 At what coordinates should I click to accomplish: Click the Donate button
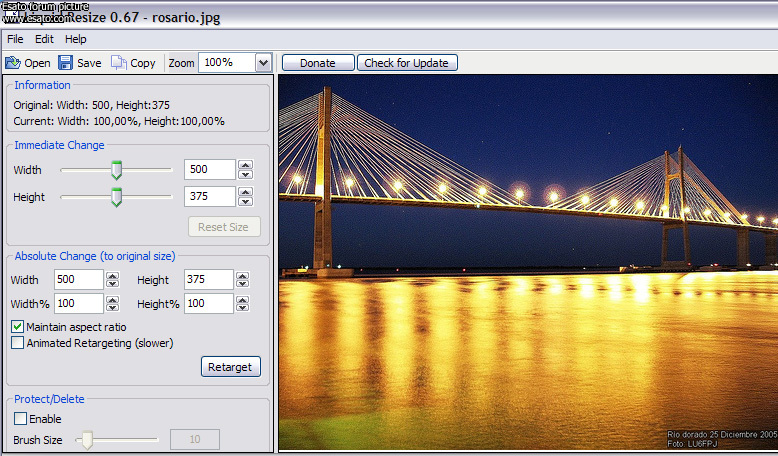pos(318,63)
